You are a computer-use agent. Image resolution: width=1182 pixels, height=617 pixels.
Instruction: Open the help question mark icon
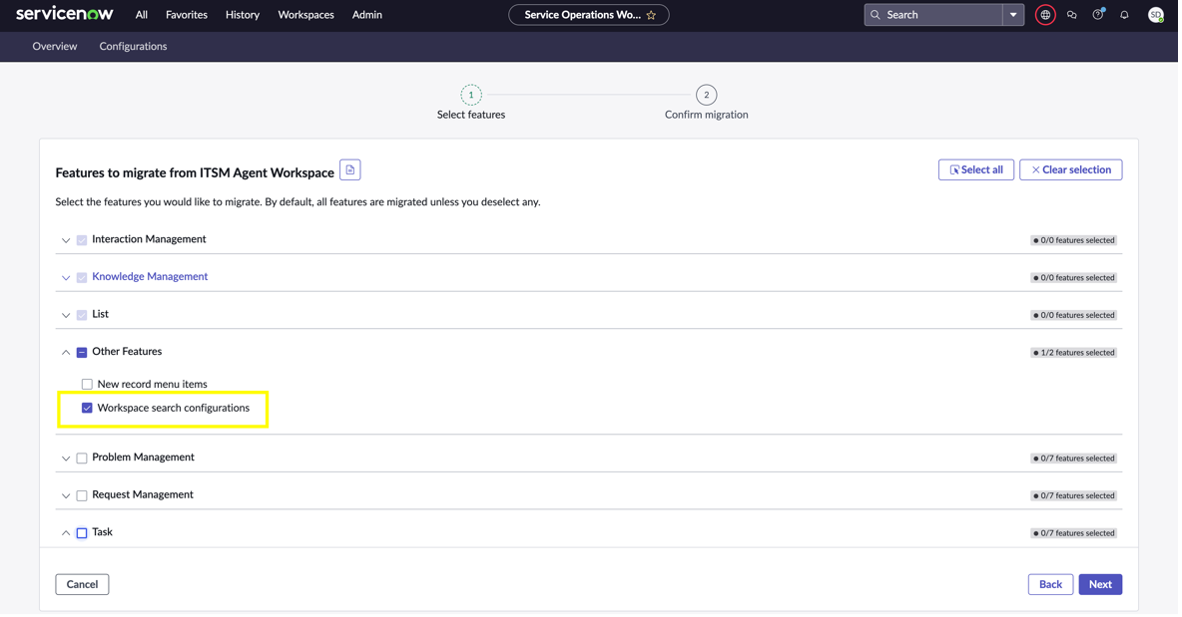tap(1098, 15)
